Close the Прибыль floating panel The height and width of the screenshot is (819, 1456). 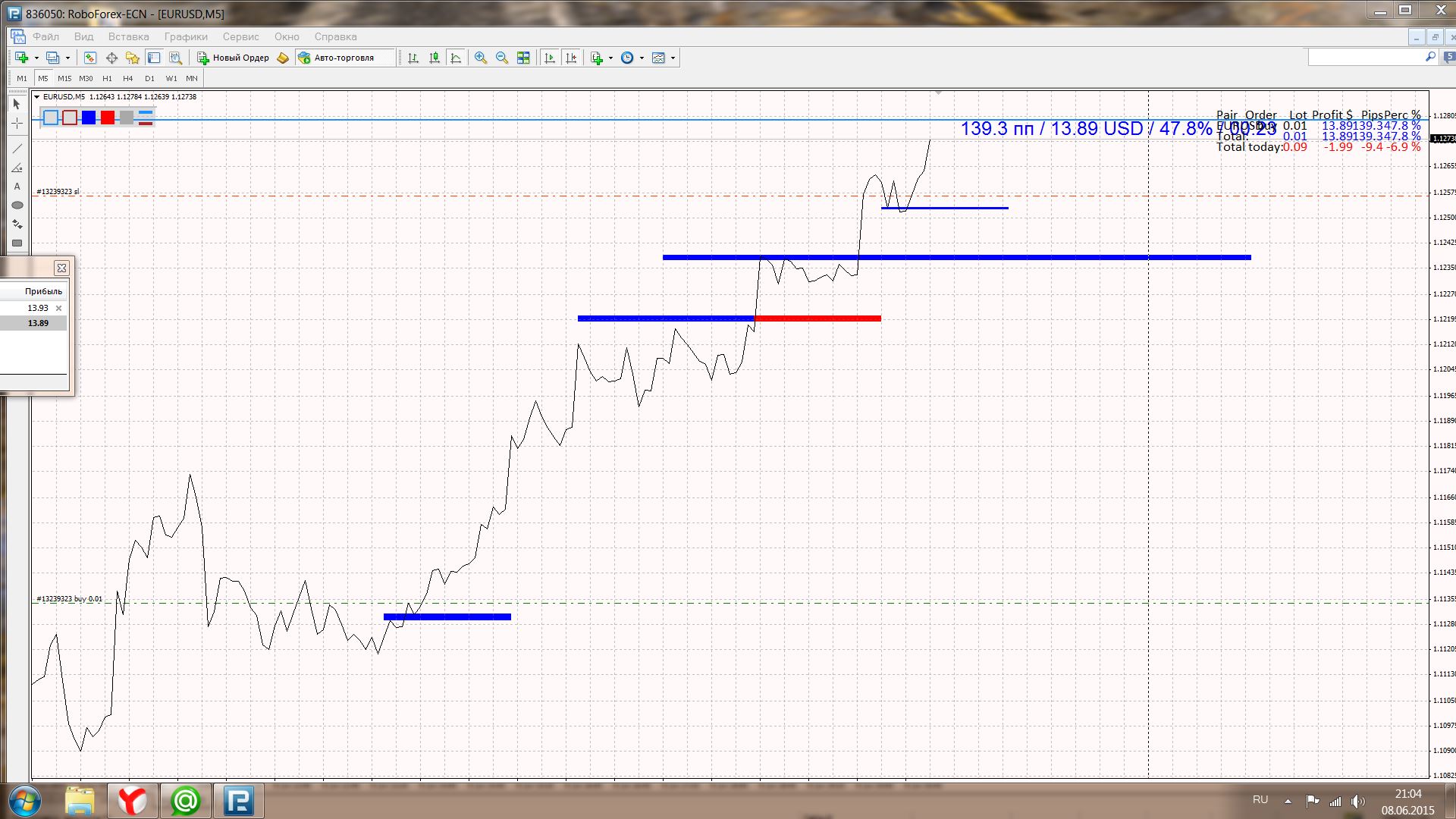point(61,268)
